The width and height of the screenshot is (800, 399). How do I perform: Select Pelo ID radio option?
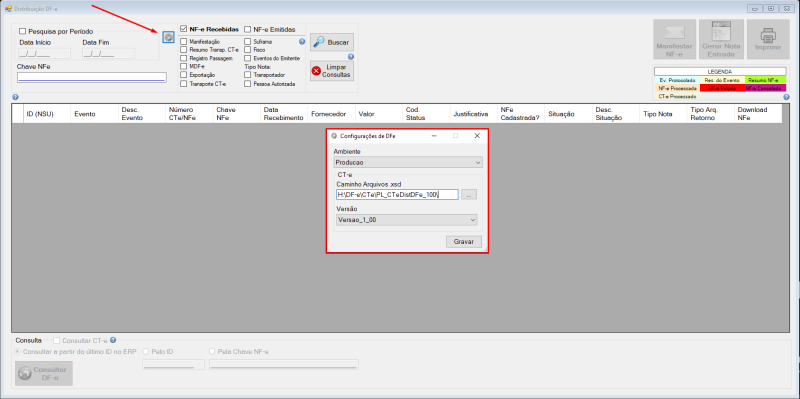coord(146,351)
